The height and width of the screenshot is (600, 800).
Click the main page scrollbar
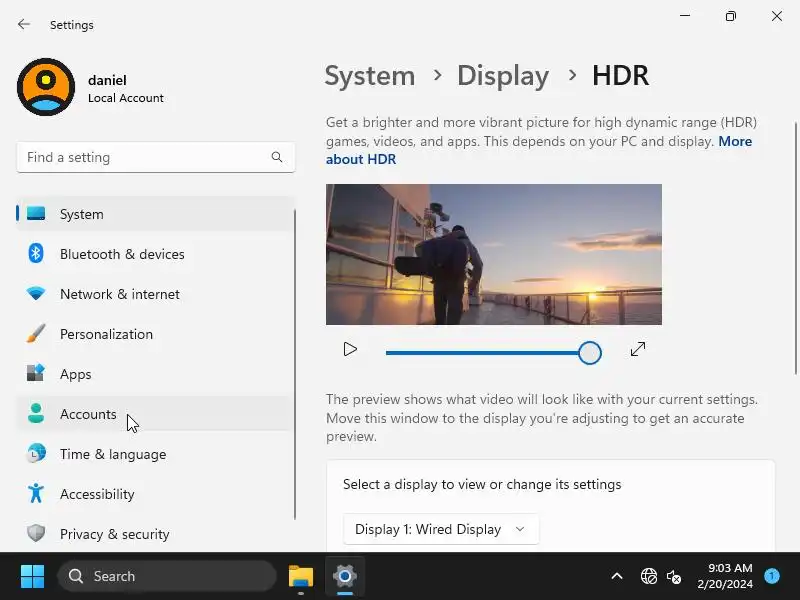pyautogui.click(x=795, y=248)
